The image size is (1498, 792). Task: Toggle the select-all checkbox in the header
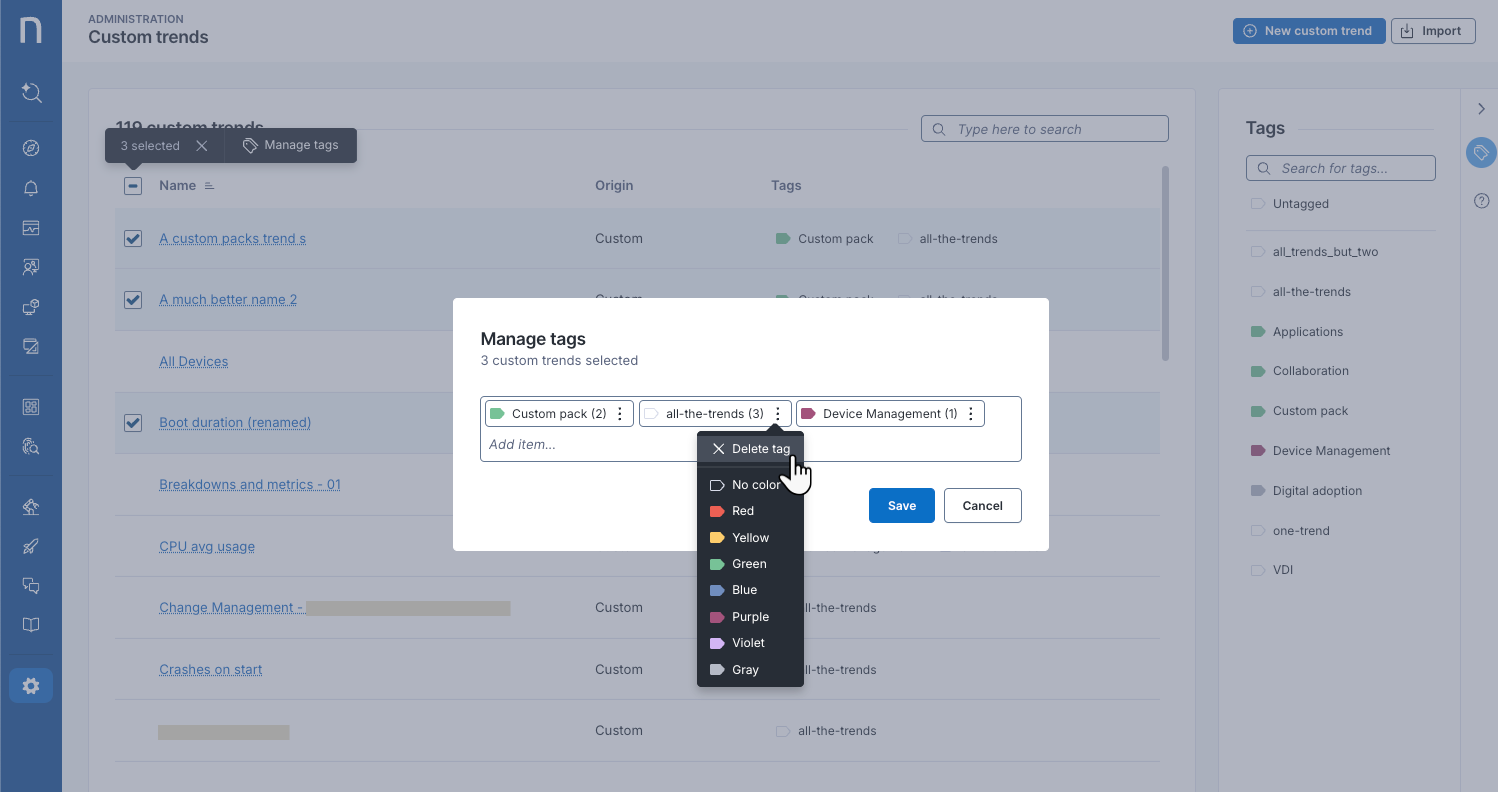(x=132, y=186)
